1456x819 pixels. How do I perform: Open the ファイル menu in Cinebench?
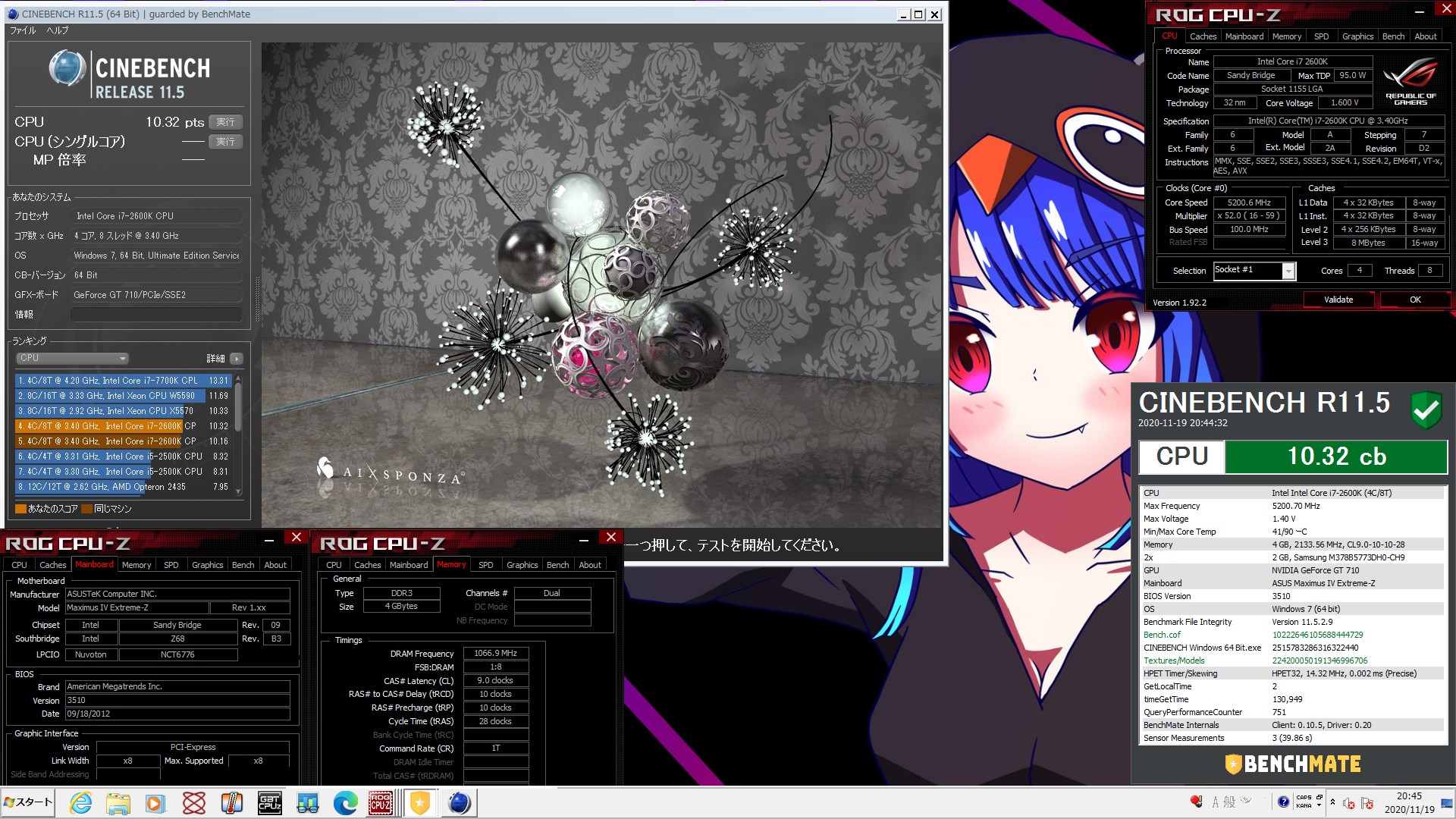(x=23, y=30)
